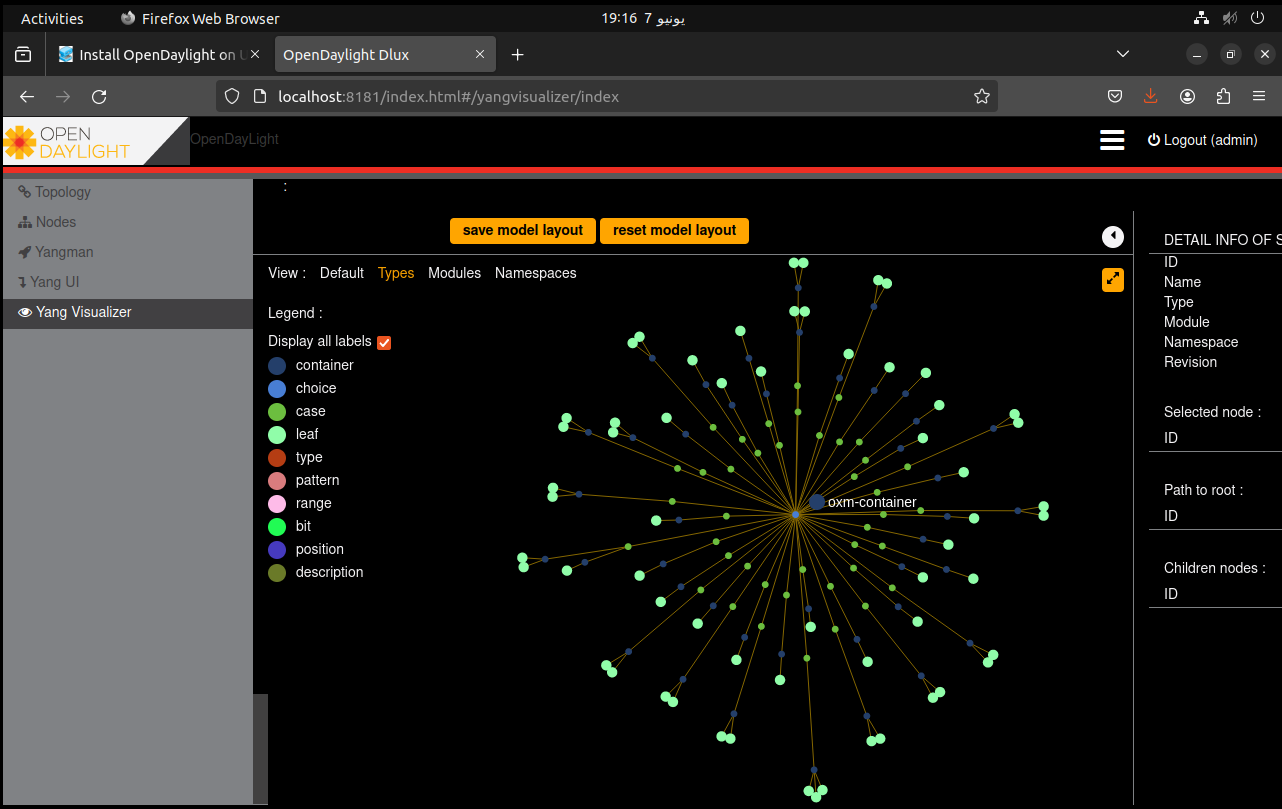Click save model layout button

523,230
